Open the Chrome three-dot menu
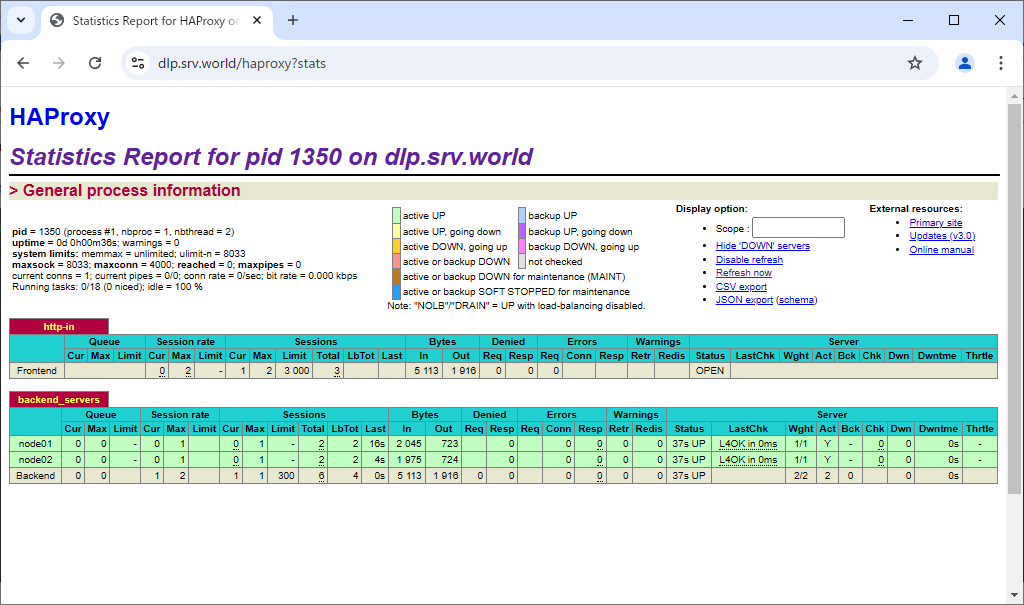Image resolution: width=1024 pixels, height=605 pixels. [x=1000, y=63]
